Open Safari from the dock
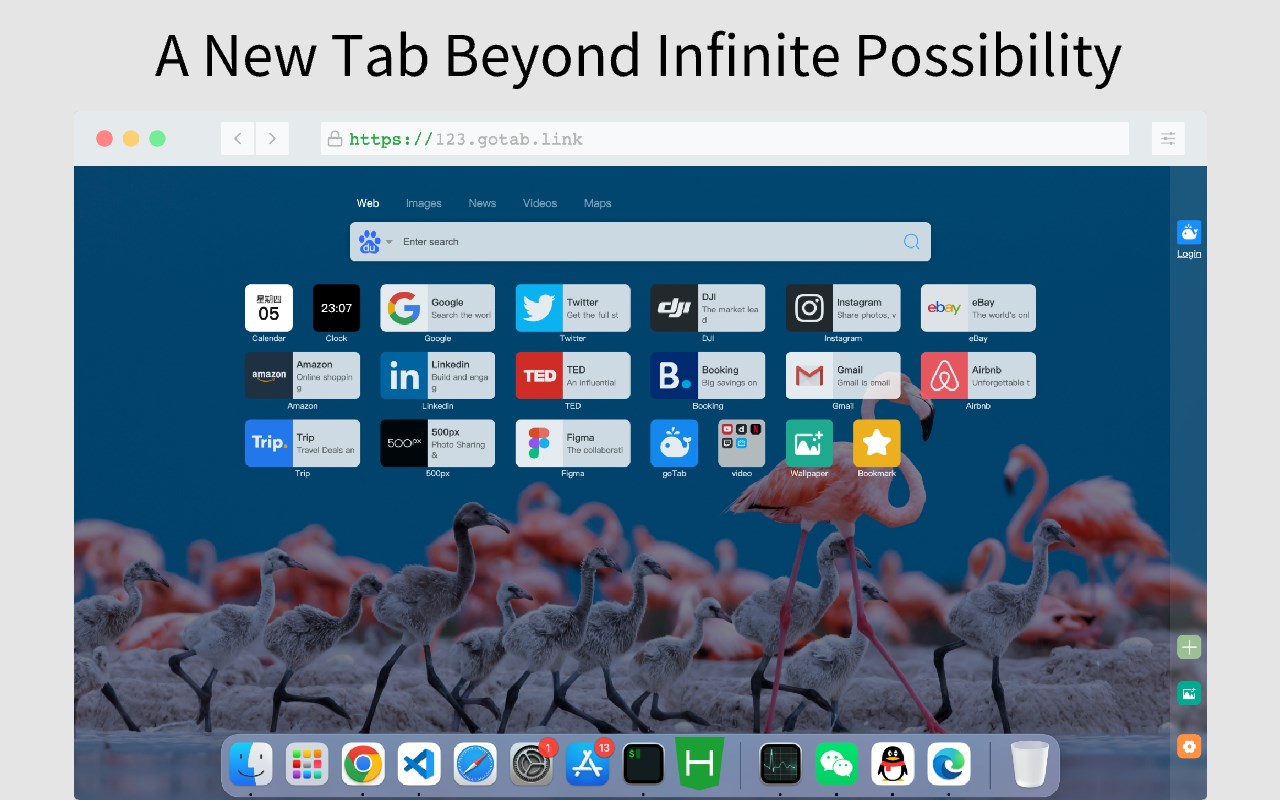 tap(475, 765)
